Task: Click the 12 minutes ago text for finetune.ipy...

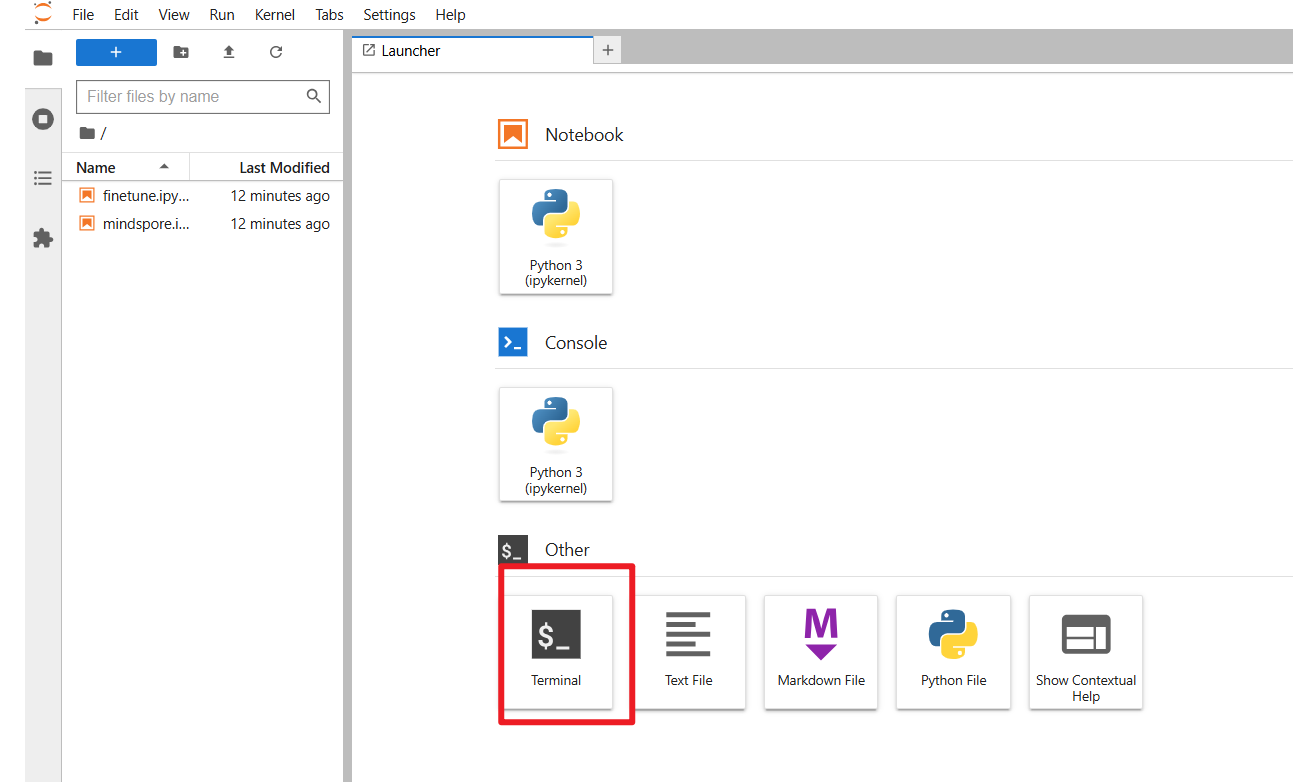Action: point(280,196)
